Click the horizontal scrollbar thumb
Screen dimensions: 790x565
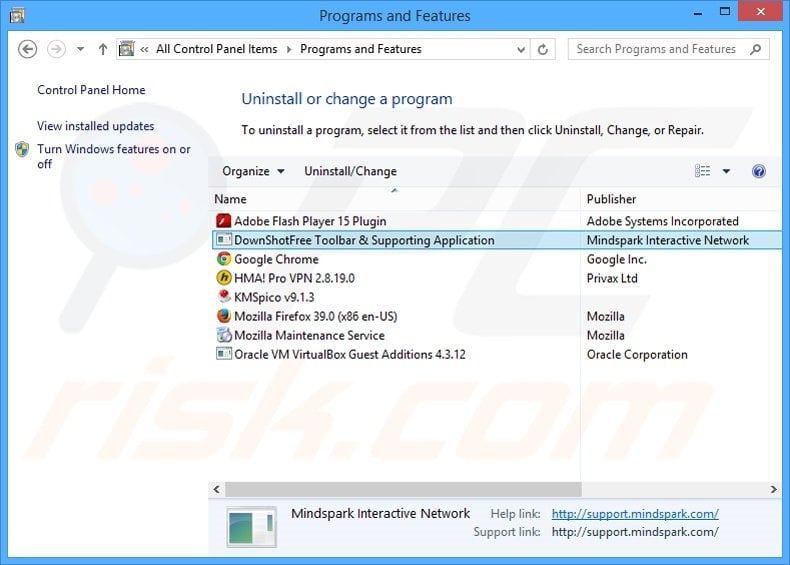(403, 489)
